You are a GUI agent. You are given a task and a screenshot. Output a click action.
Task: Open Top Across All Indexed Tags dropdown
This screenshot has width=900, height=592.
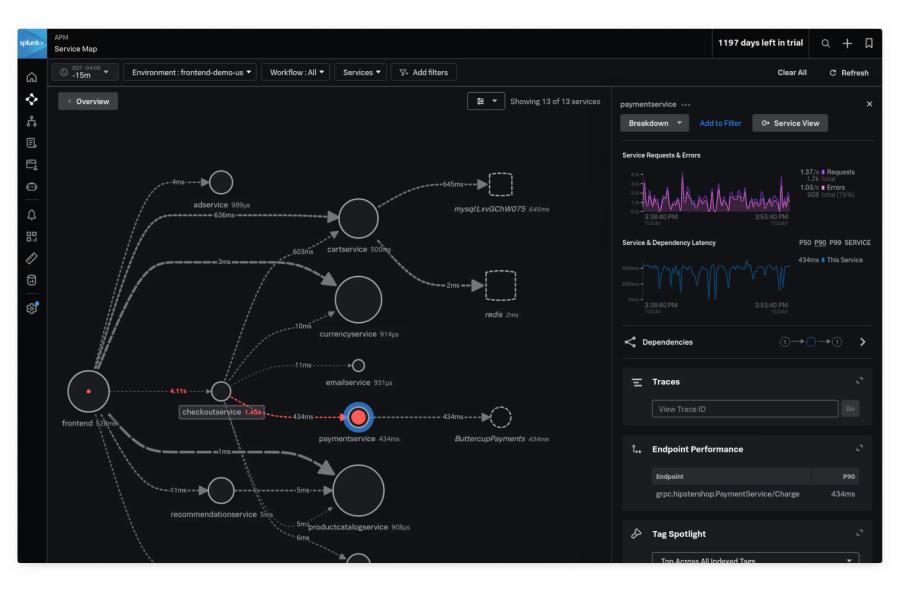click(755, 559)
